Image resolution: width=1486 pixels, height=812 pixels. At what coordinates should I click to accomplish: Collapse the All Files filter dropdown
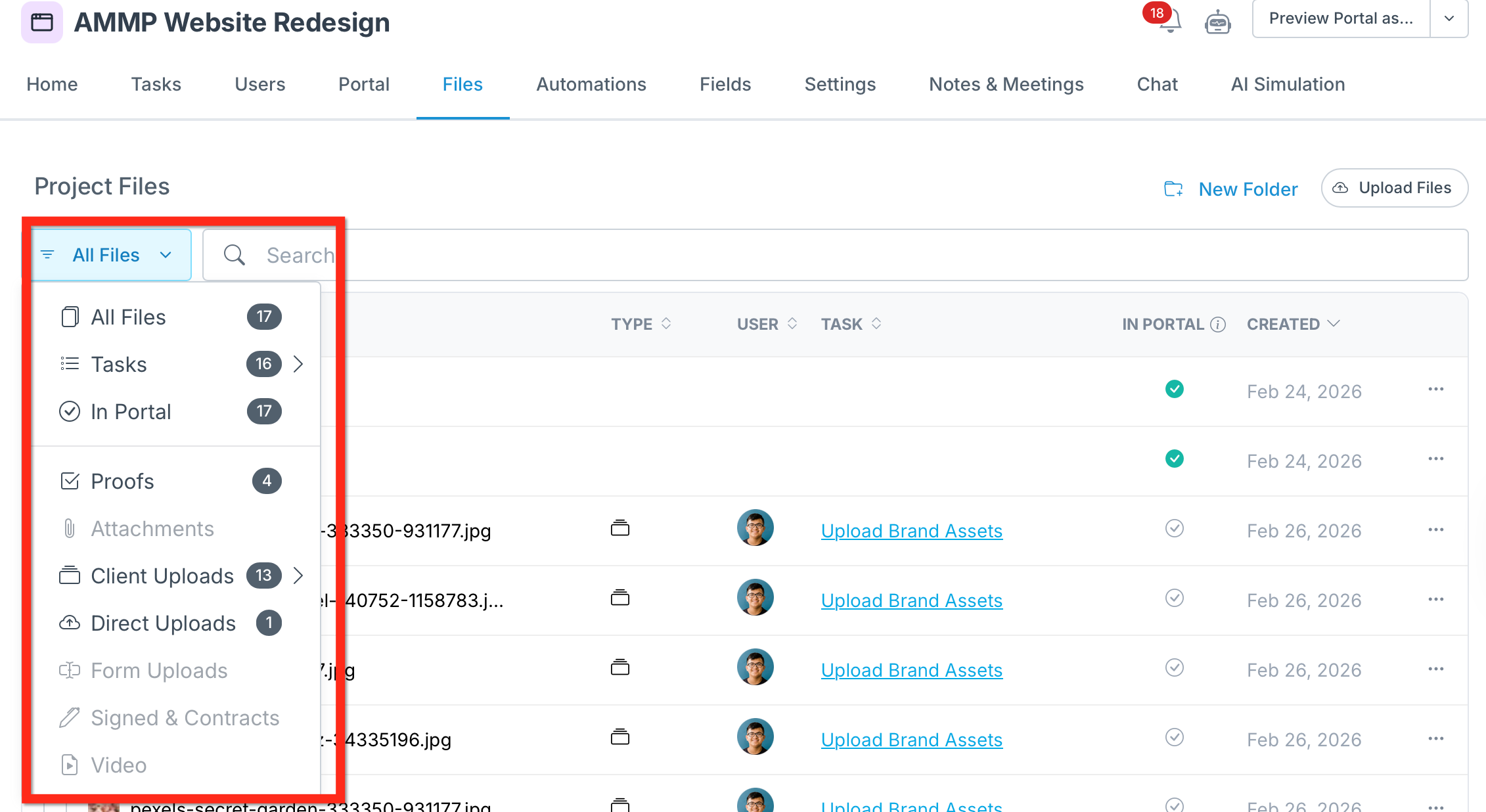click(x=111, y=255)
